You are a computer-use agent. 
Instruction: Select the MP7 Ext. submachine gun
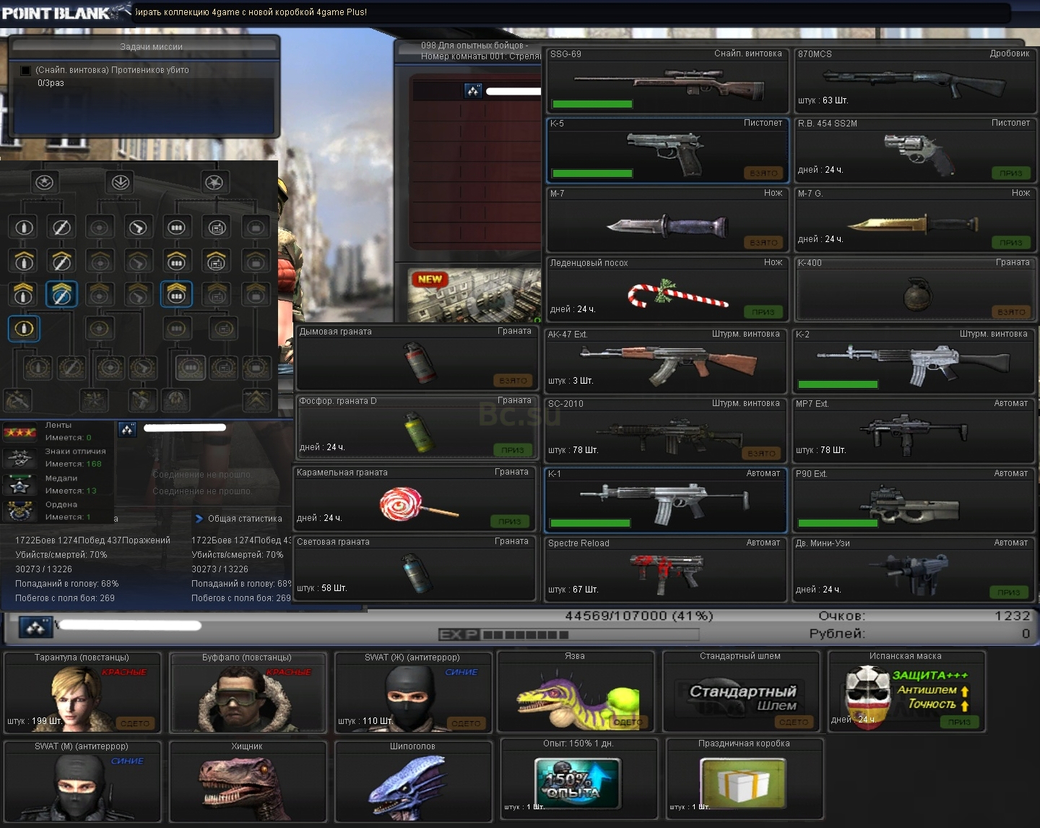pos(913,431)
